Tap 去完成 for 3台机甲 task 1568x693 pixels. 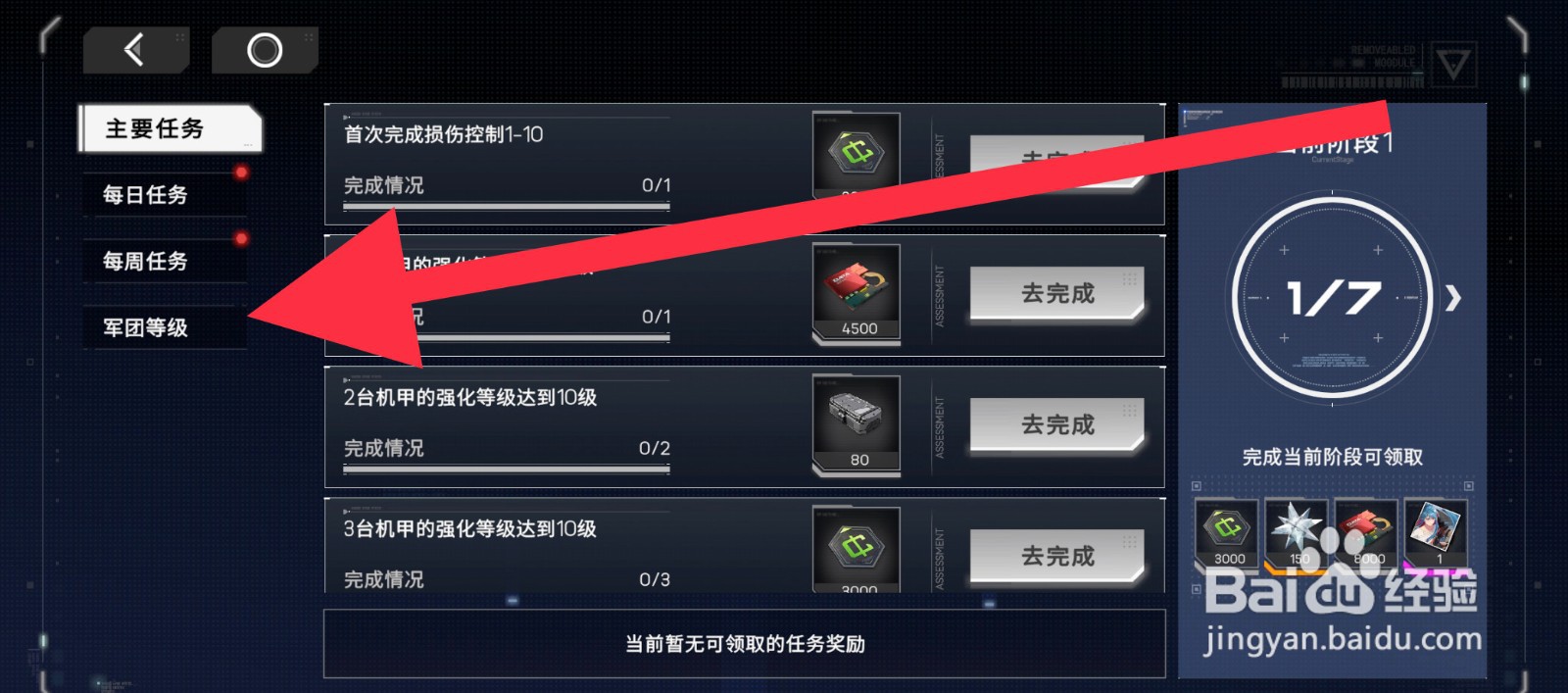coord(1057,556)
